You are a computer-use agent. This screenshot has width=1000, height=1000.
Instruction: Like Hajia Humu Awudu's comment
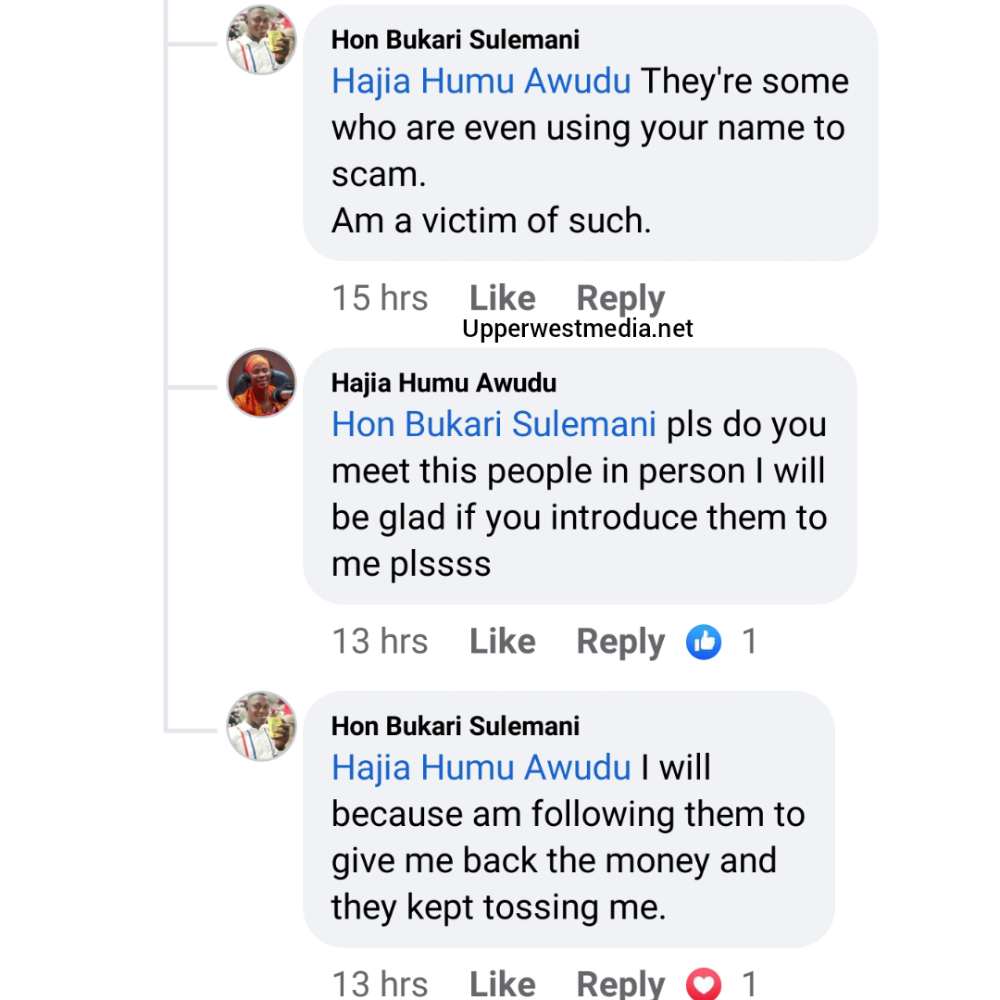pos(502,641)
